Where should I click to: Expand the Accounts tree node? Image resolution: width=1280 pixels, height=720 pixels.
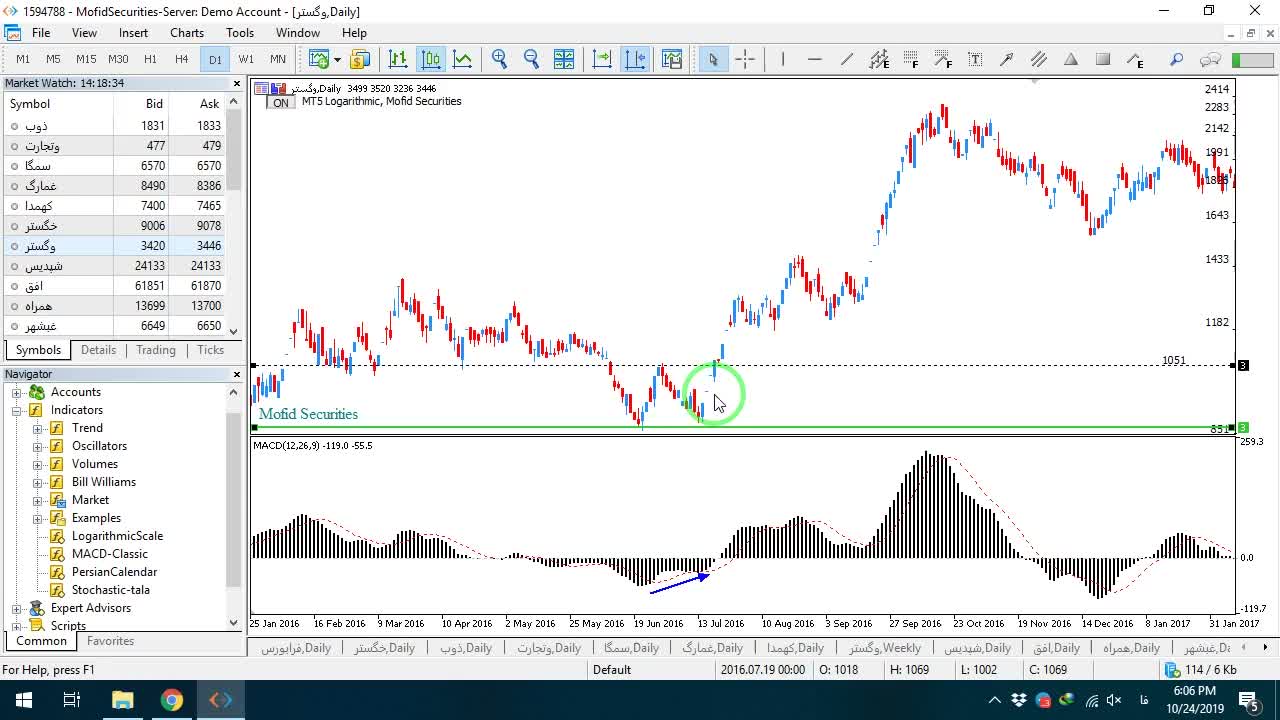click(17, 392)
